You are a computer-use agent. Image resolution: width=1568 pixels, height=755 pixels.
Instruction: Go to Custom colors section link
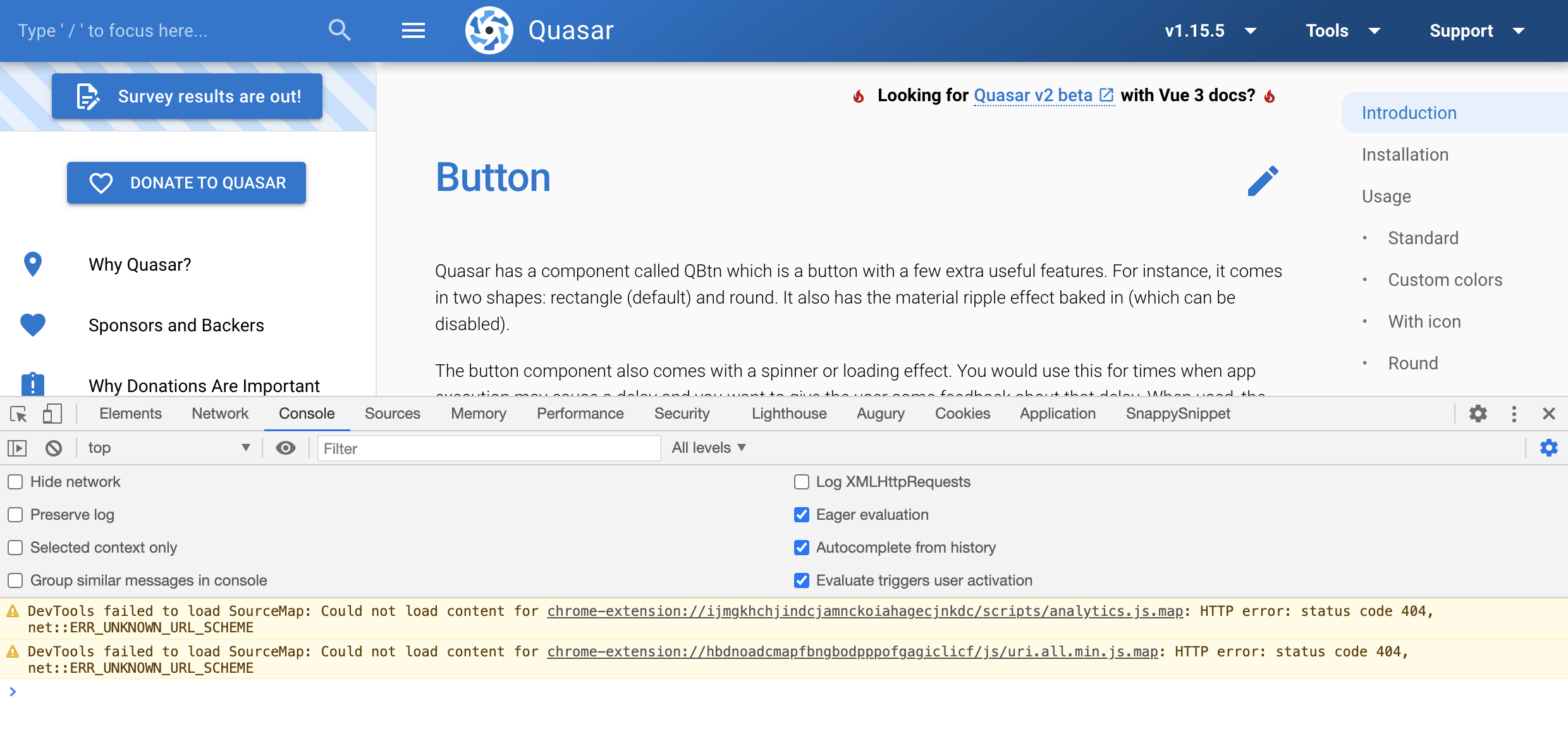(x=1445, y=279)
